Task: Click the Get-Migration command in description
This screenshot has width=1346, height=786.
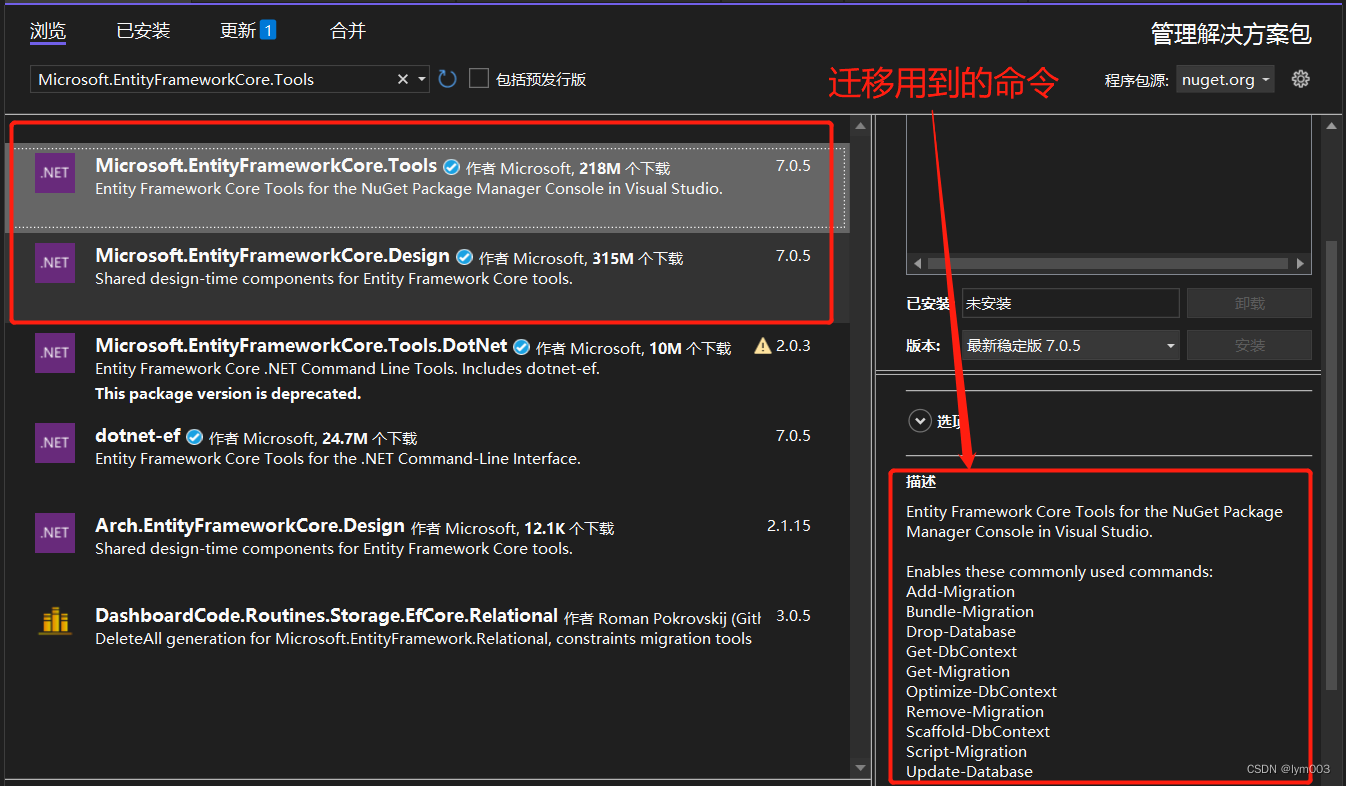Action: pyautogui.click(x=958, y=672)
